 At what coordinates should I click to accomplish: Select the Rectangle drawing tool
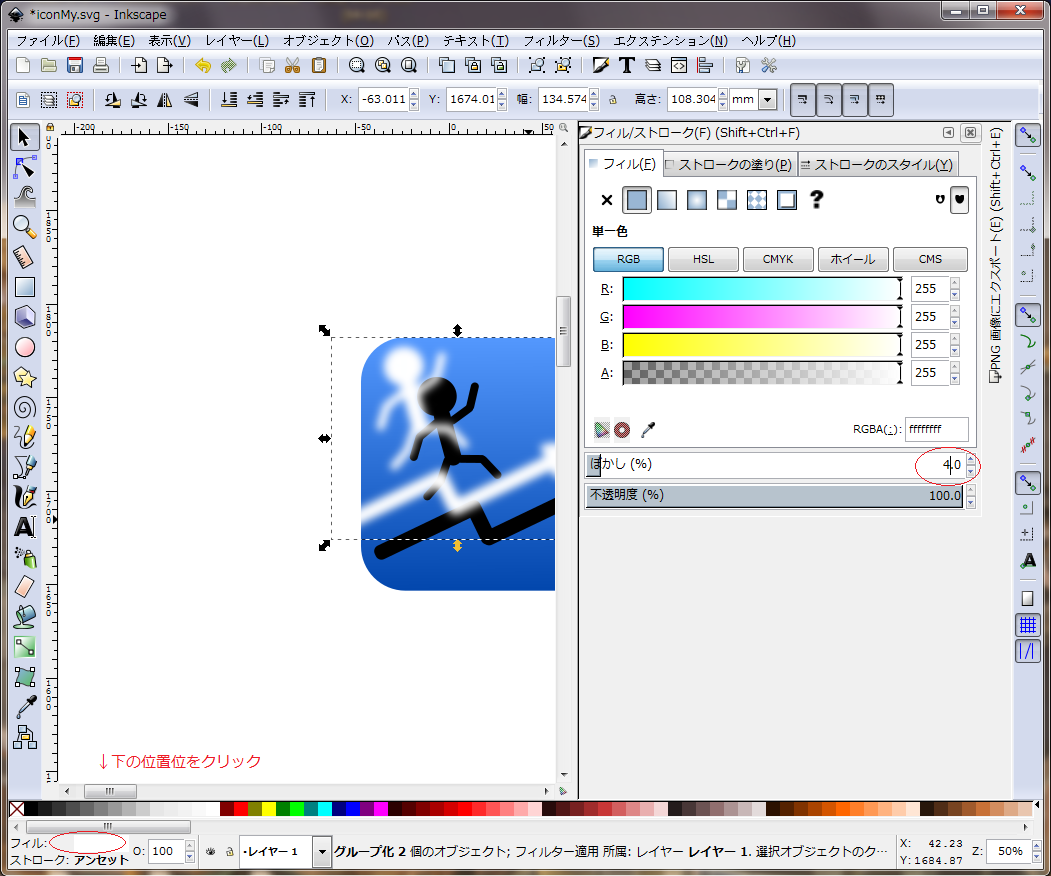click(x=25, y=287)
